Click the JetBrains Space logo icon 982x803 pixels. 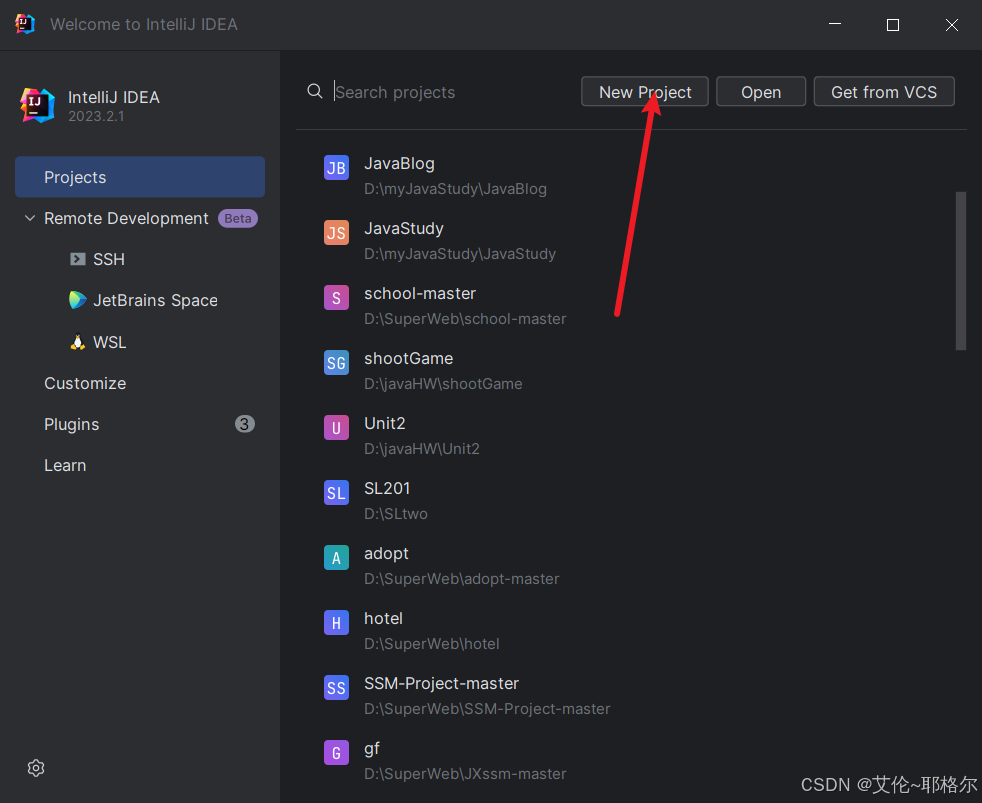click(78, 300)
